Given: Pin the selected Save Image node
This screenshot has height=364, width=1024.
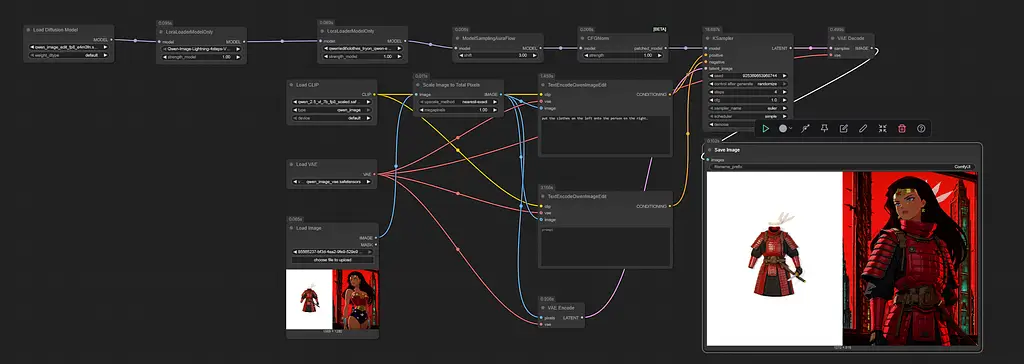Looking at the screenshot, I should [x=824, y=129].
